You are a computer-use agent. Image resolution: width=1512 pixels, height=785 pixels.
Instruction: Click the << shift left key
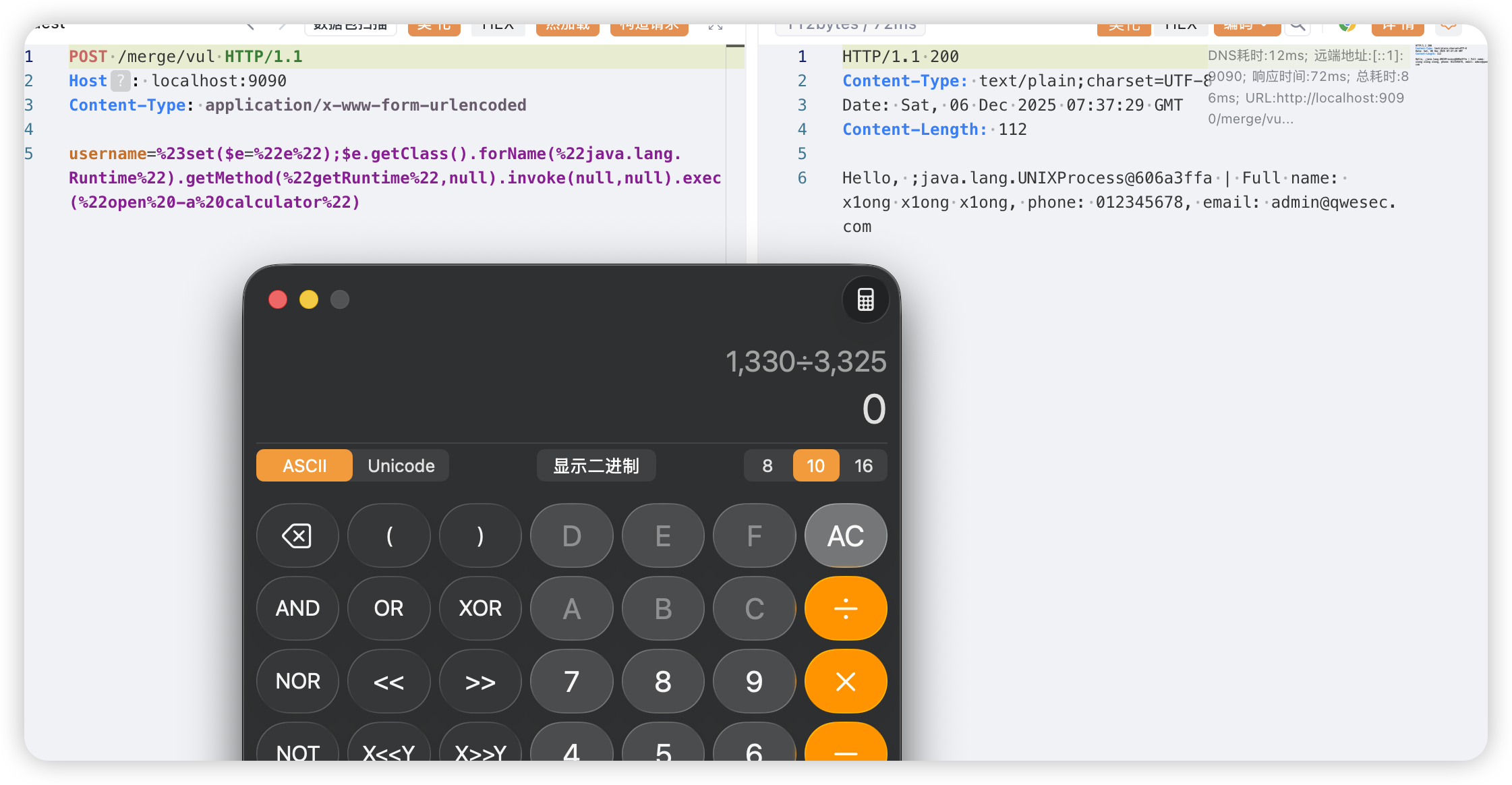click(389, 681)
